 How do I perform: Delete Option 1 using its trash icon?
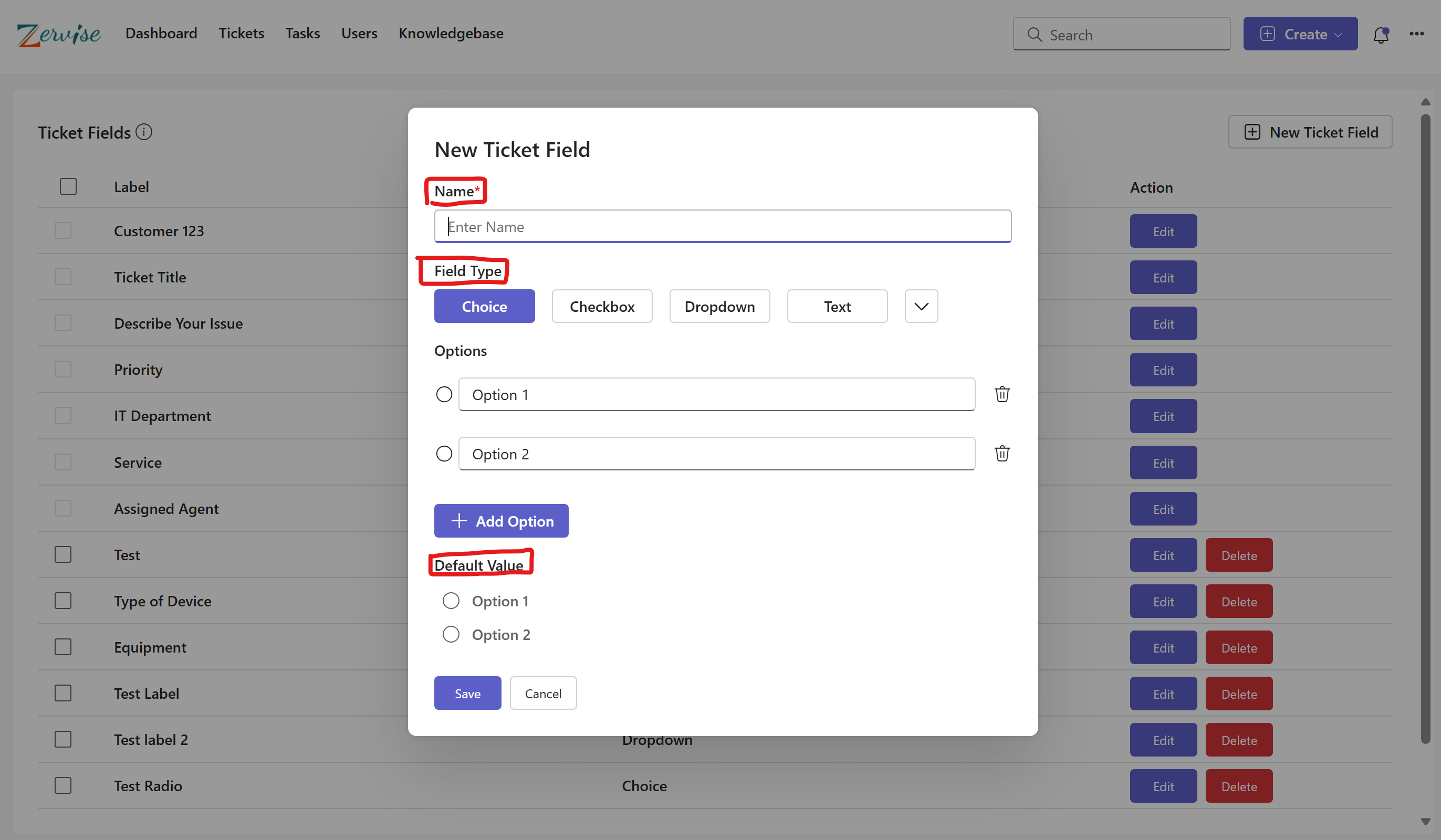pos(1002,394)
